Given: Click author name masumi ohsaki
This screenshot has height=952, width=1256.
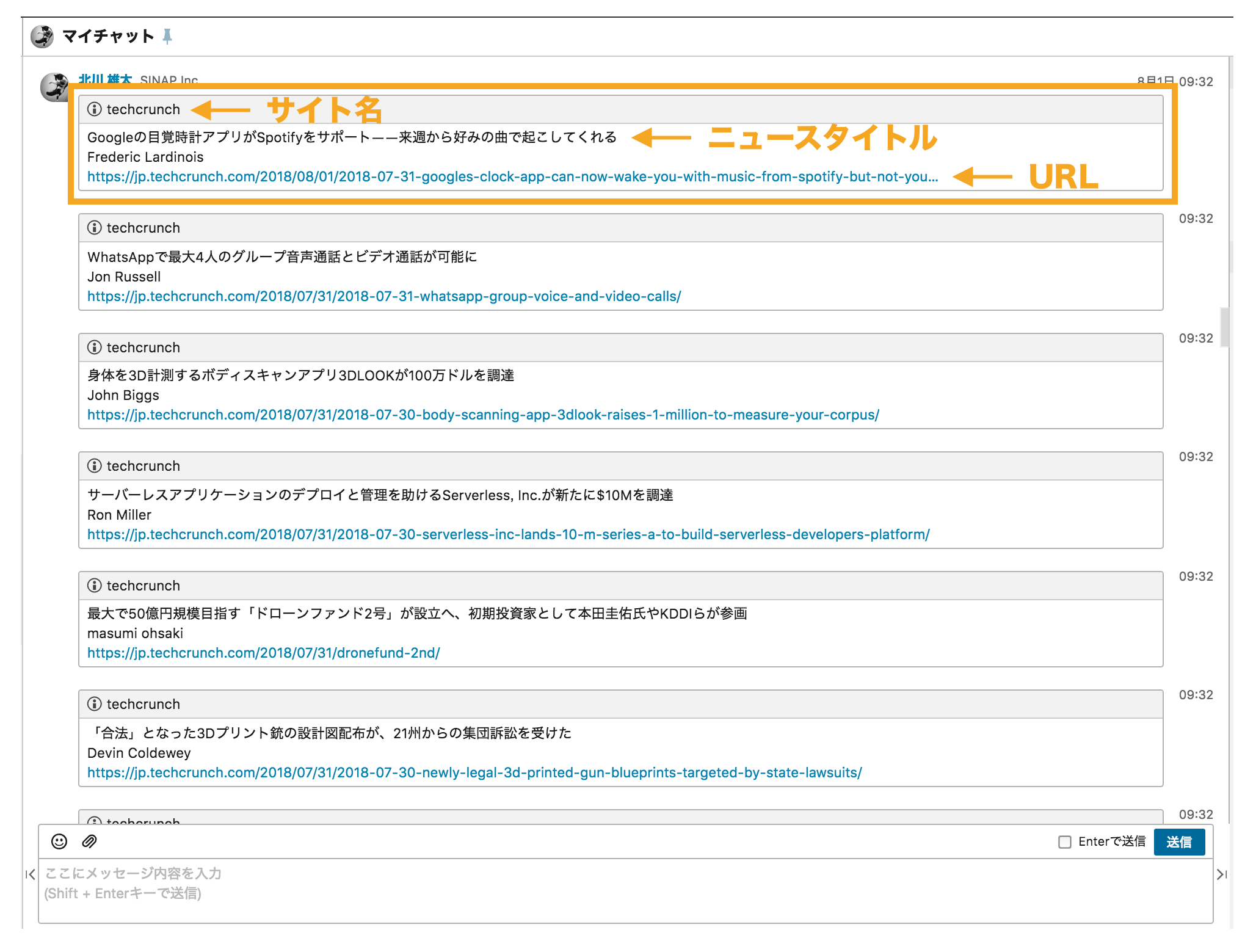Looking at the screenshot, I should 135,633.
